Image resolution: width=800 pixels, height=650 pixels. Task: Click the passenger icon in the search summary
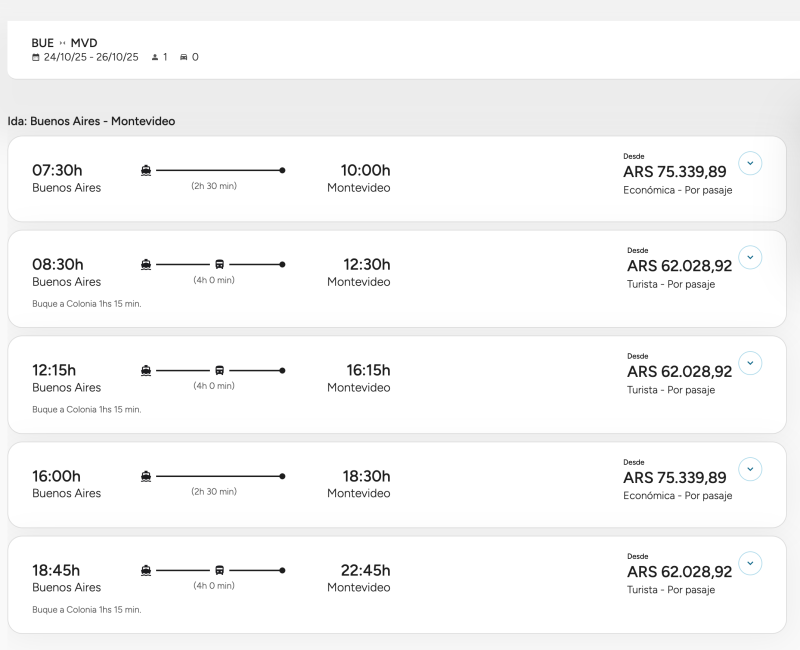(154, 57)
